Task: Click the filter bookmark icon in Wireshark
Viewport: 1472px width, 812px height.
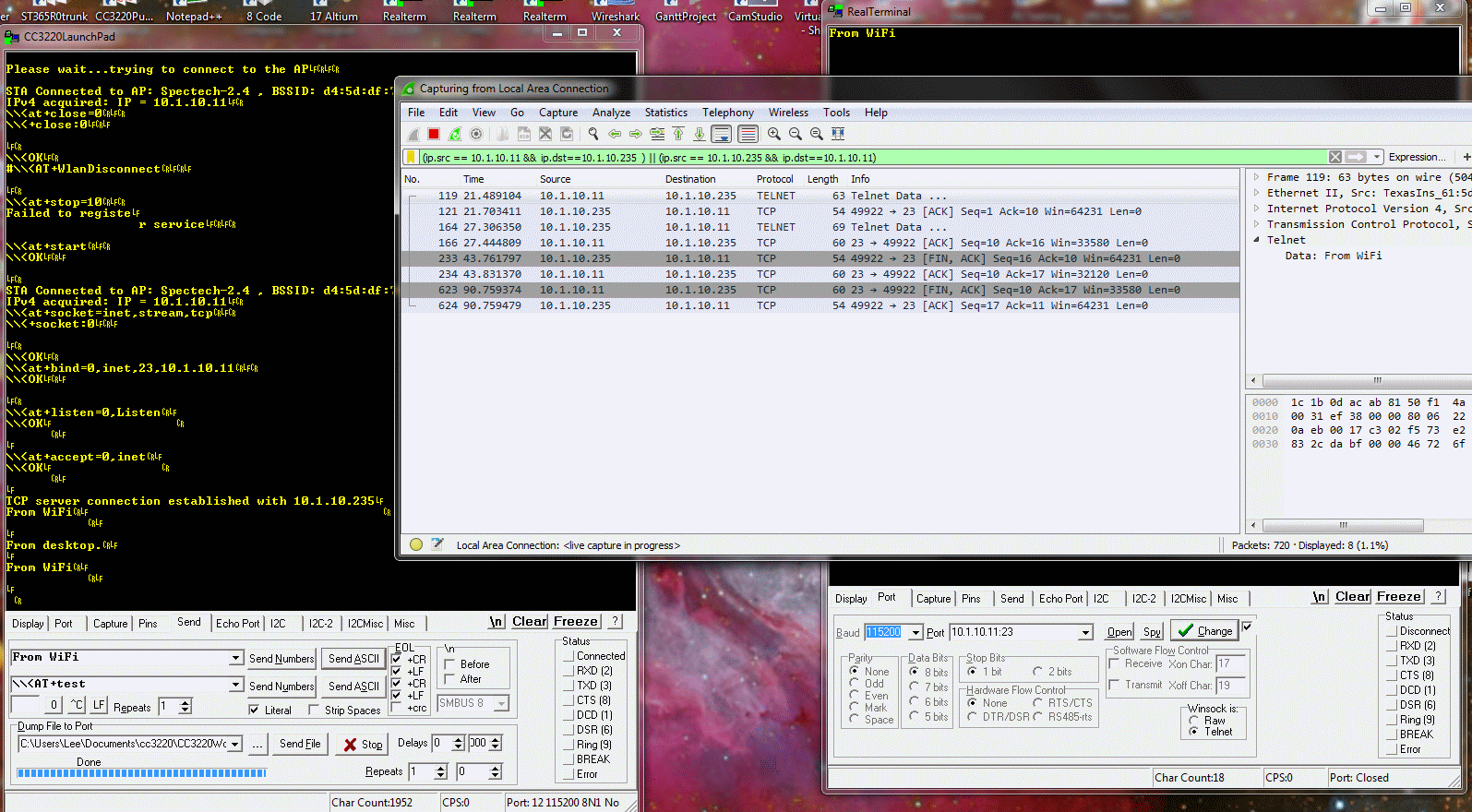Action: pyautogui.click(x=411, y=158)
